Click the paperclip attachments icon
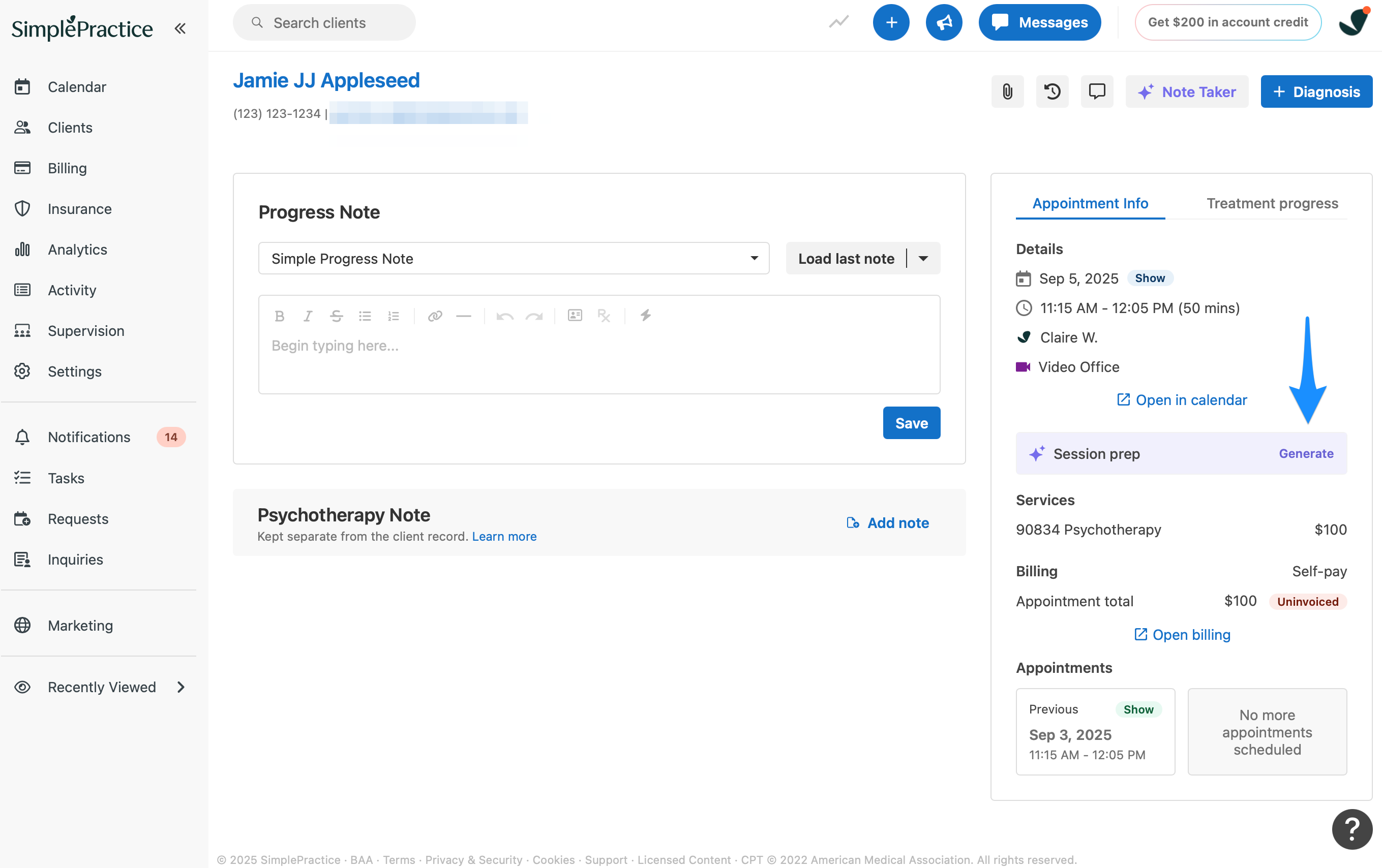 [1007, 91]
